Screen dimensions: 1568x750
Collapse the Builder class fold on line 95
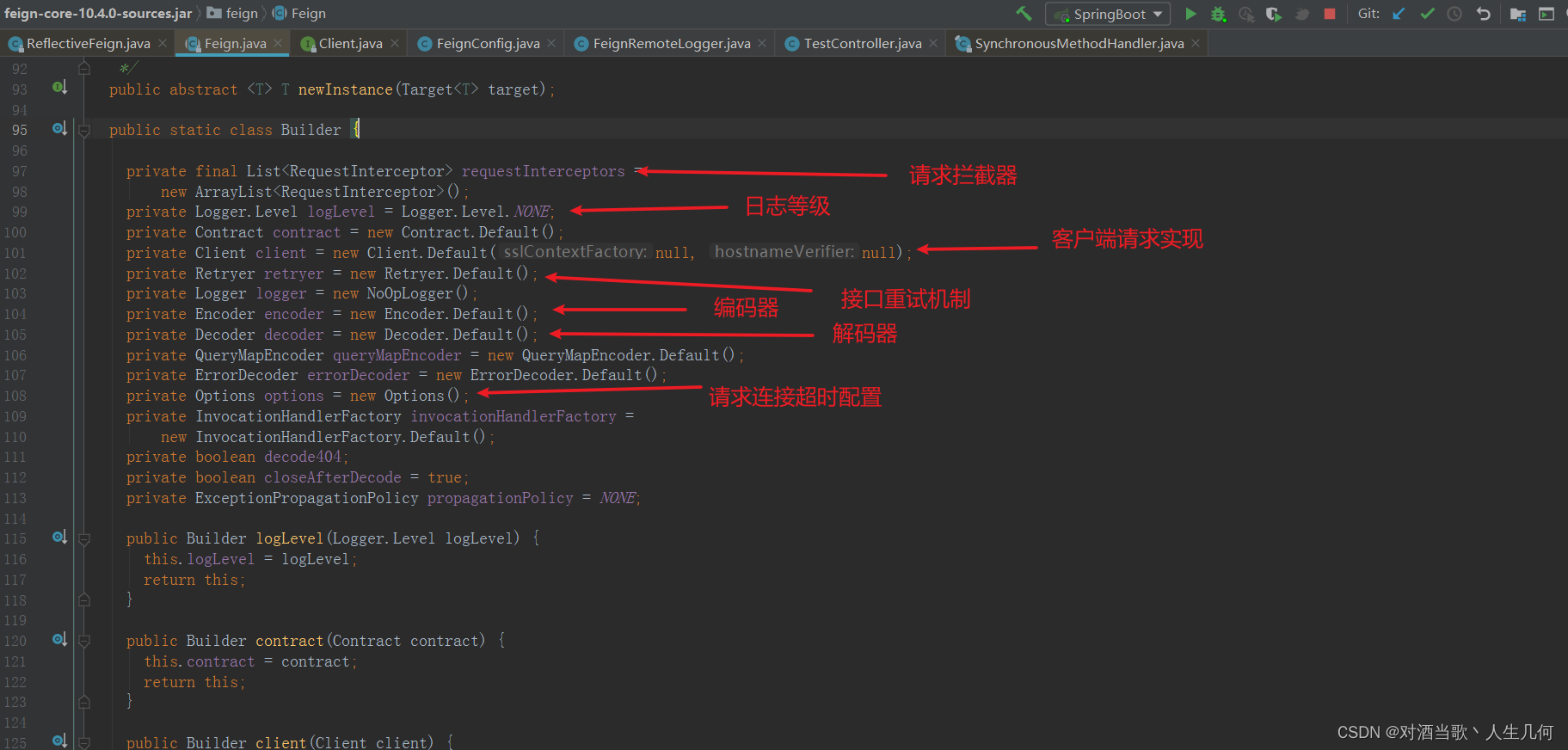tap(84, 131)
